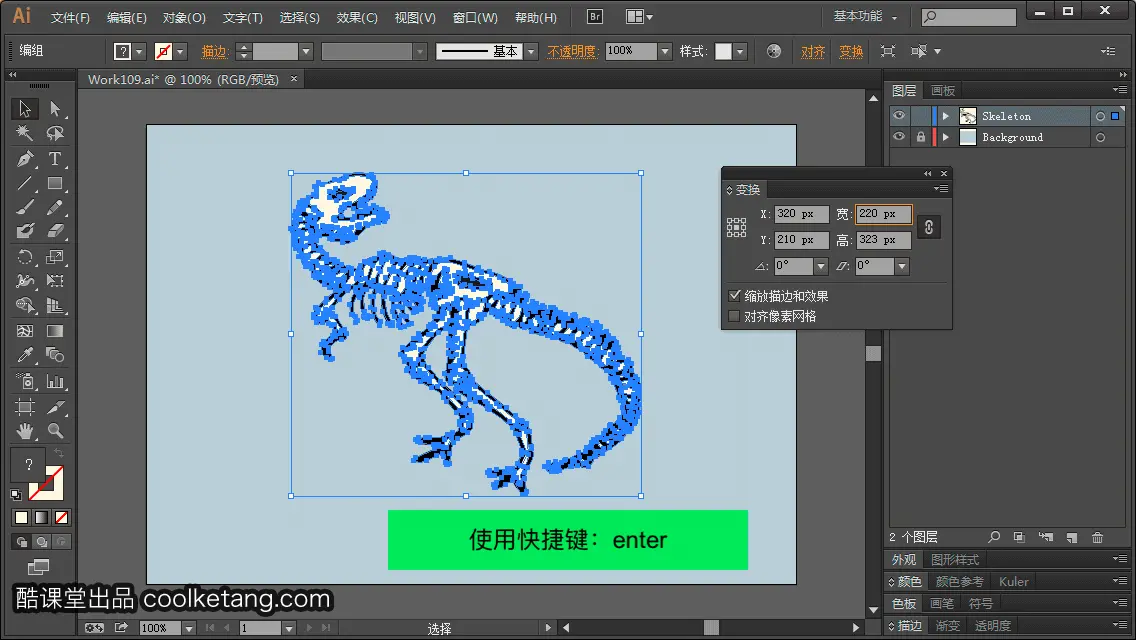The height and width of the screenshot is (640, 1136).
Task: Open the 效果(C) menu
Action: (357, 17)
